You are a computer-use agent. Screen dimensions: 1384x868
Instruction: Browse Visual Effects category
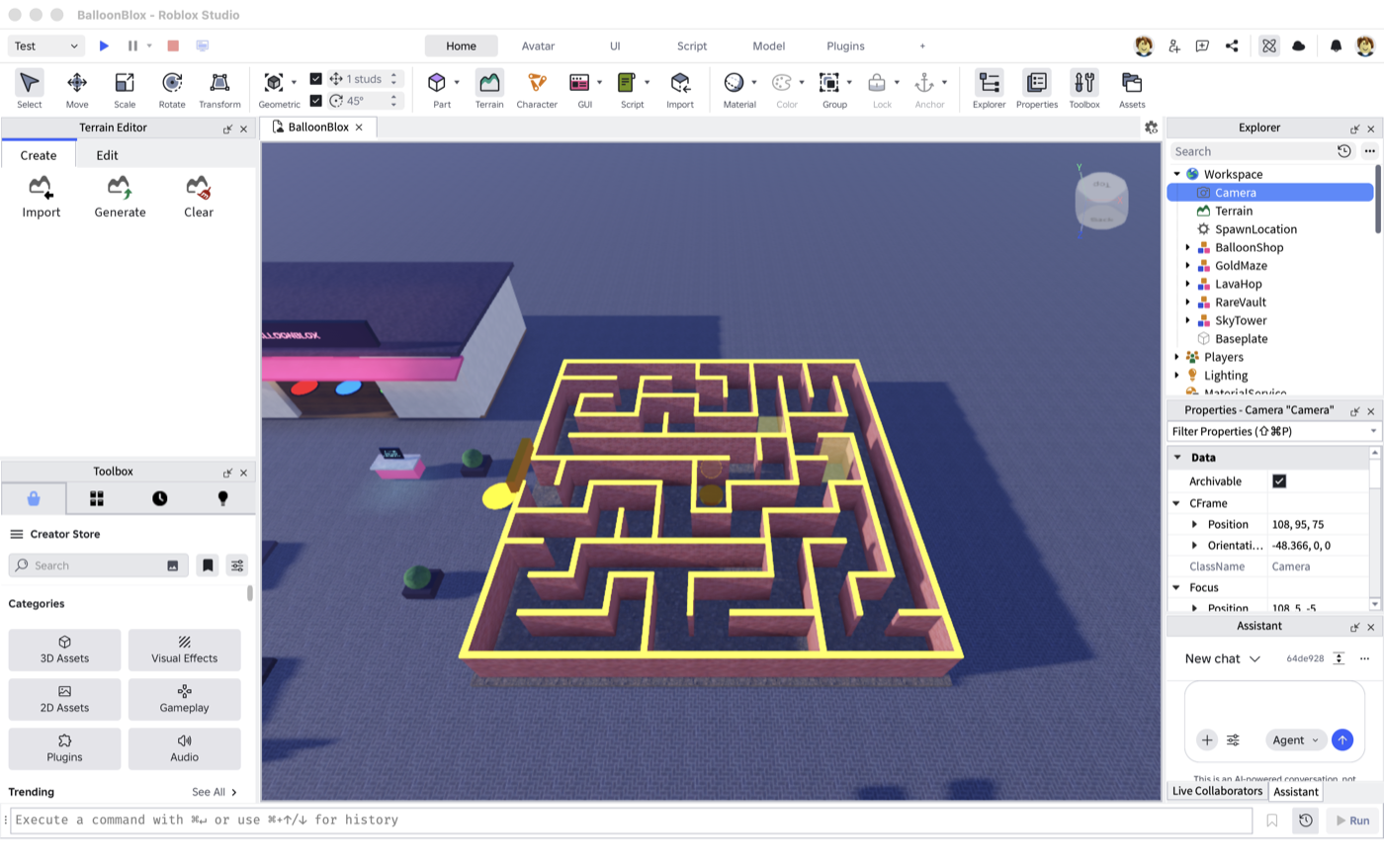pos(184,651)
